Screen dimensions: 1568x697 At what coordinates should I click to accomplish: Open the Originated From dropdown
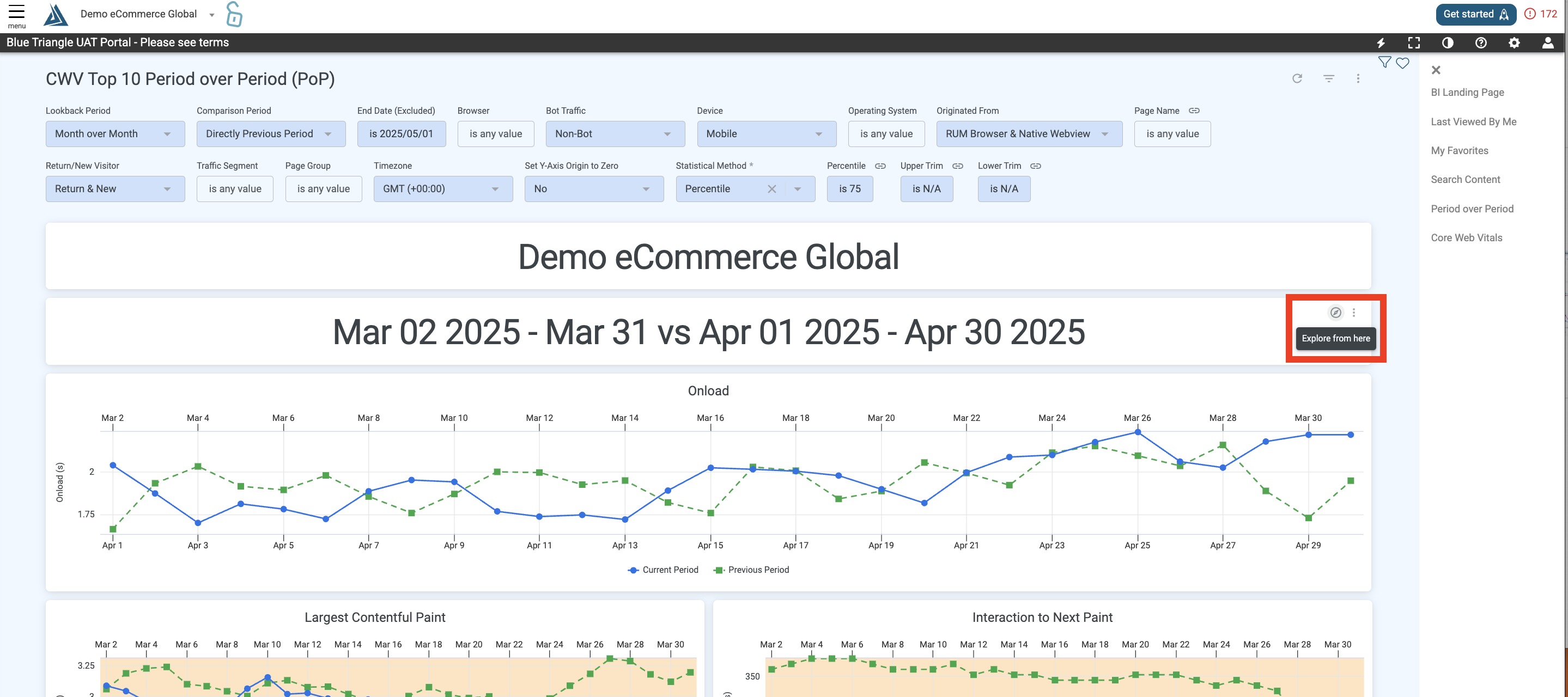point(1029,134)
